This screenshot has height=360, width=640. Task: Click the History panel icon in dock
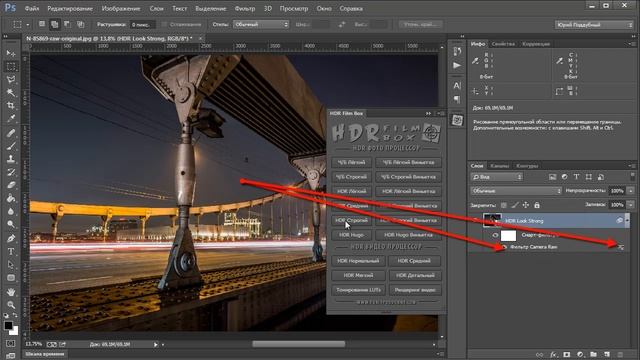457,51
